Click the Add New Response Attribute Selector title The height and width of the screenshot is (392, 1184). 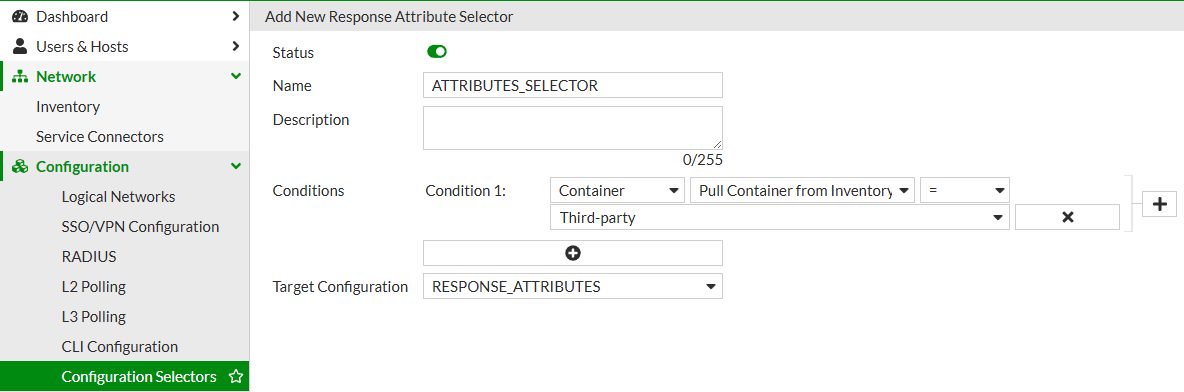[390, 17]
